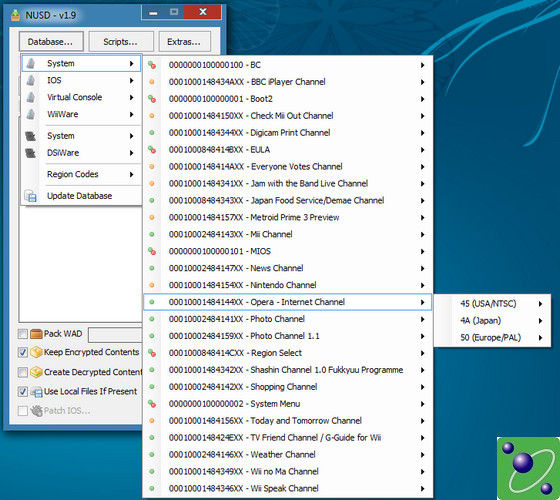The image size is (560, 500).
Task: Click the status dot beside Boot2
Action: pos(152,99)
